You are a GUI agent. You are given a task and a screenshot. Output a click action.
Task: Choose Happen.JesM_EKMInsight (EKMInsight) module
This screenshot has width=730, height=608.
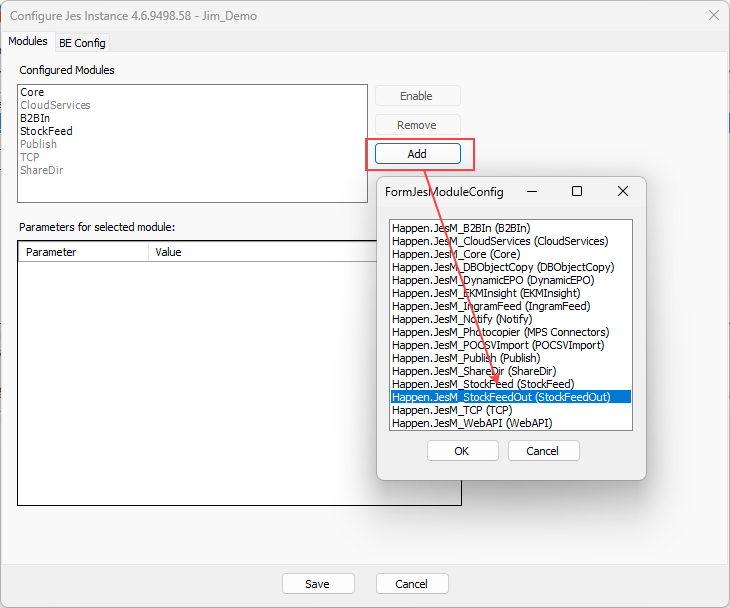pyautogui.click(x=511, y=293)
